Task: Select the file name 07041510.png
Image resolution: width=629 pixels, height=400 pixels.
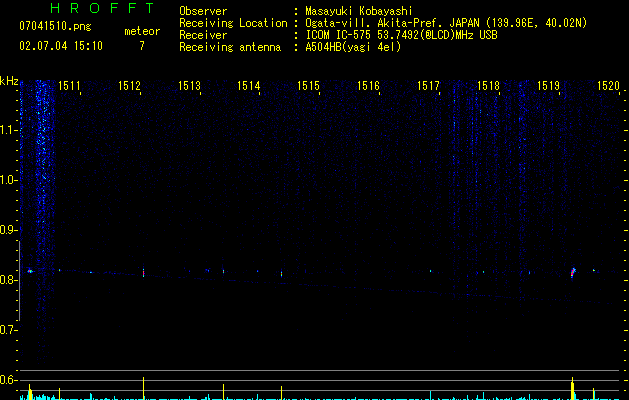Action: coord(55,27)
